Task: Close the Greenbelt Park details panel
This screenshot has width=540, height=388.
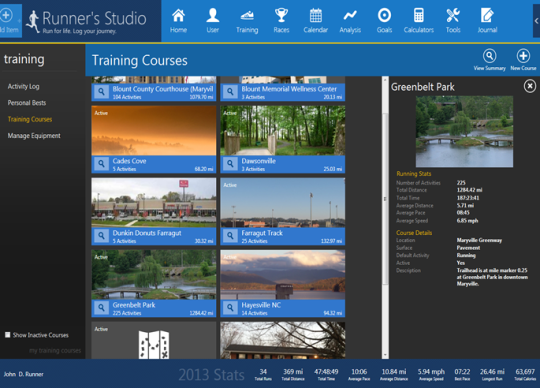Action: pos(530,86)
